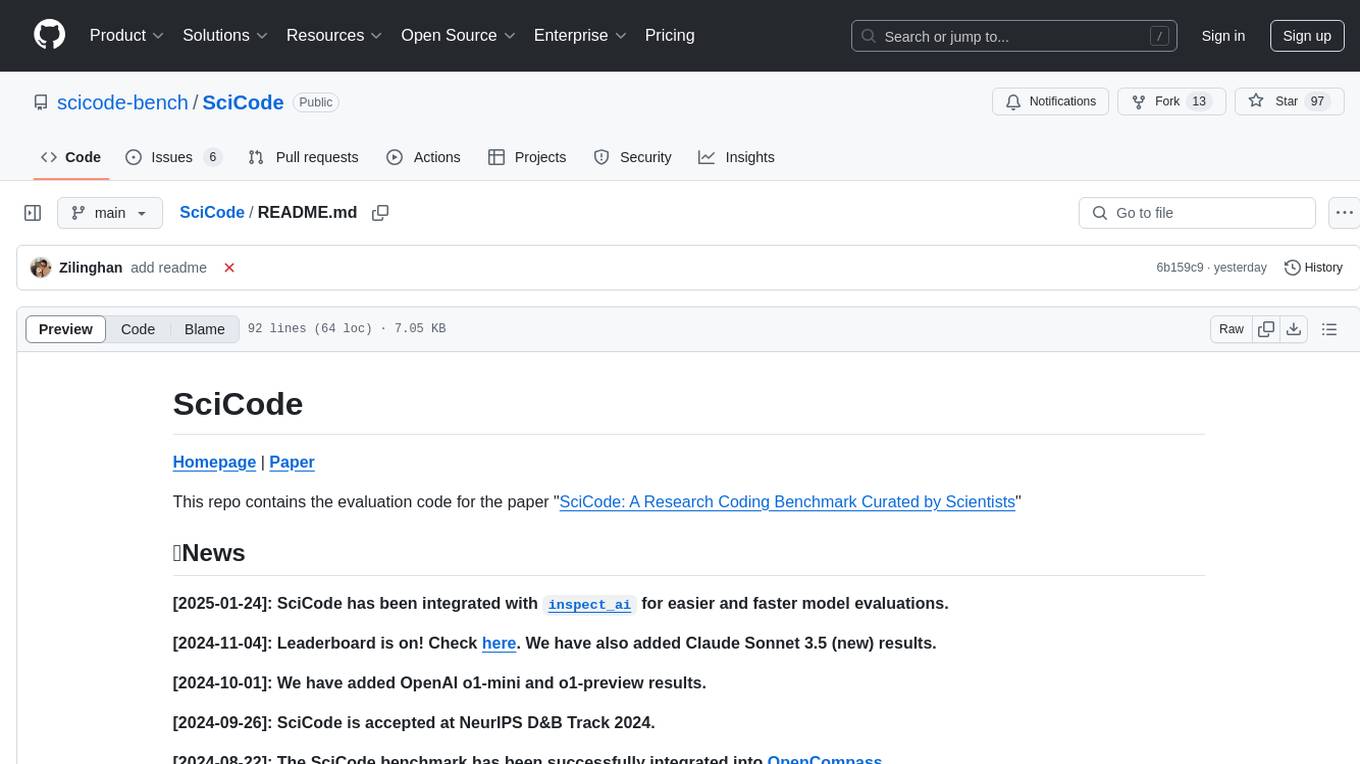The height and width of the screenshot is (764, 1360).
Task: Expand the Solutions menu
Action: click(x=225, y=35)
